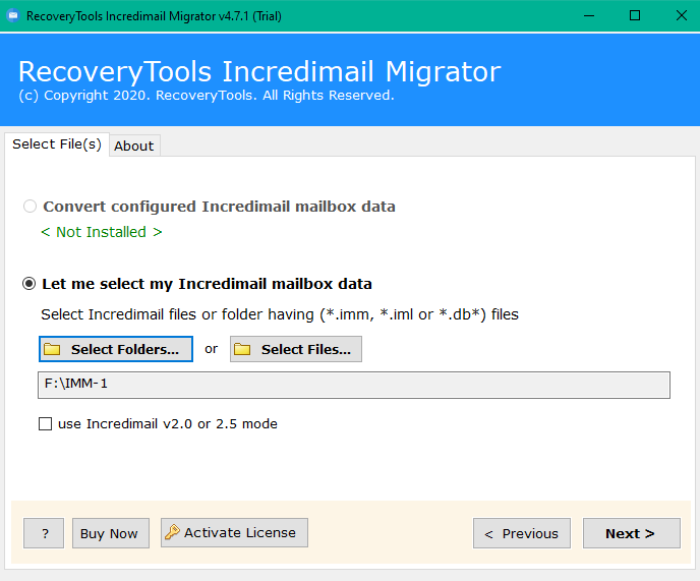Enable 'use Incredimail v2.0 or 2.5 mode' checkbox
The width and height of the screenshot is (700, 581).
pyautogui.click(x=45, y=423)
